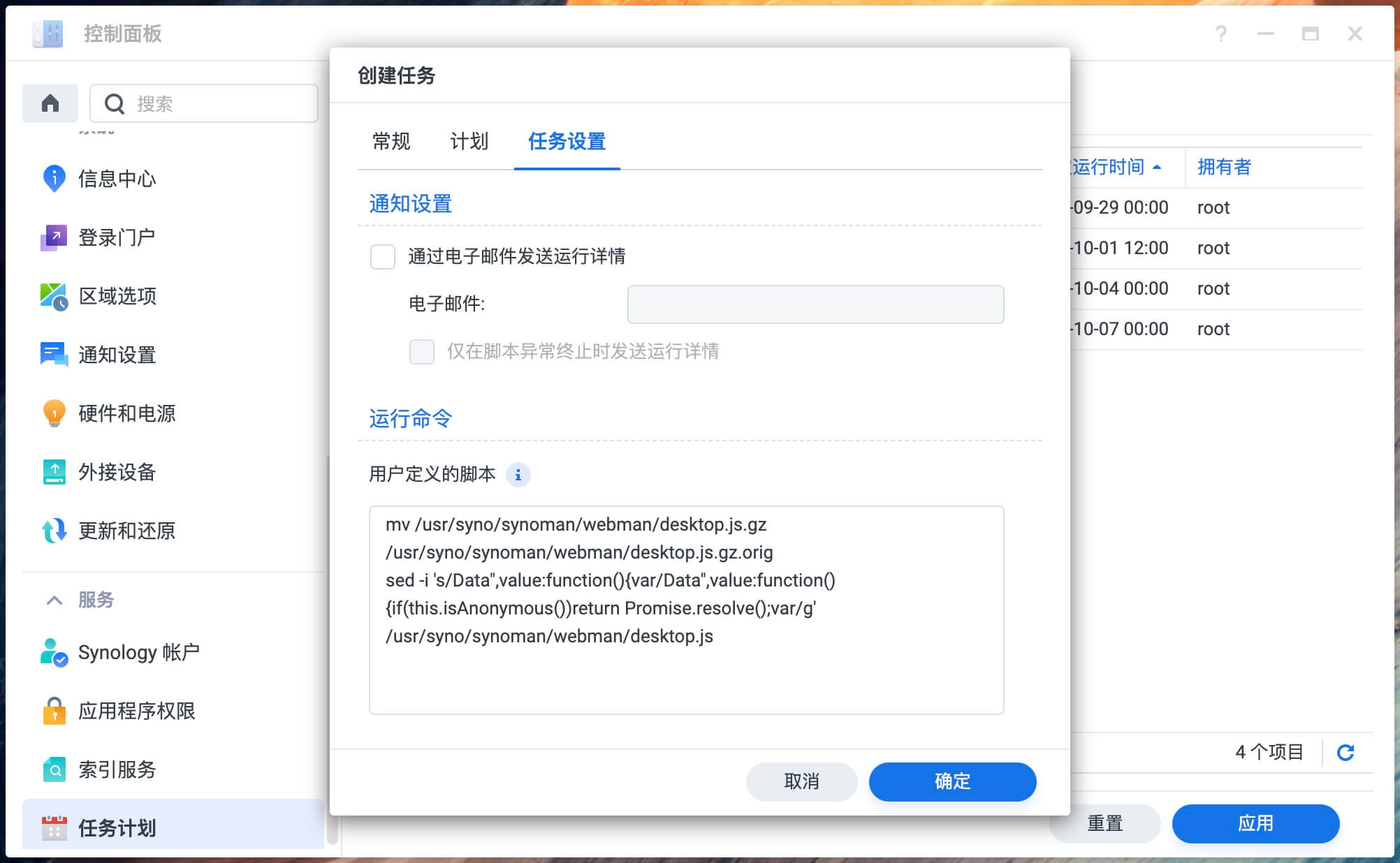Open Regional Options (区域选项) icon
The image size is (1400, 863).
click(x=54, y=296)
